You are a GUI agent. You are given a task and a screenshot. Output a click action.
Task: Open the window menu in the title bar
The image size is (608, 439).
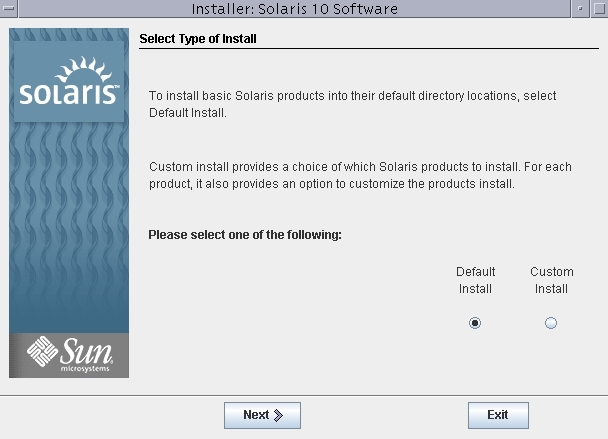tap(9, 9)
